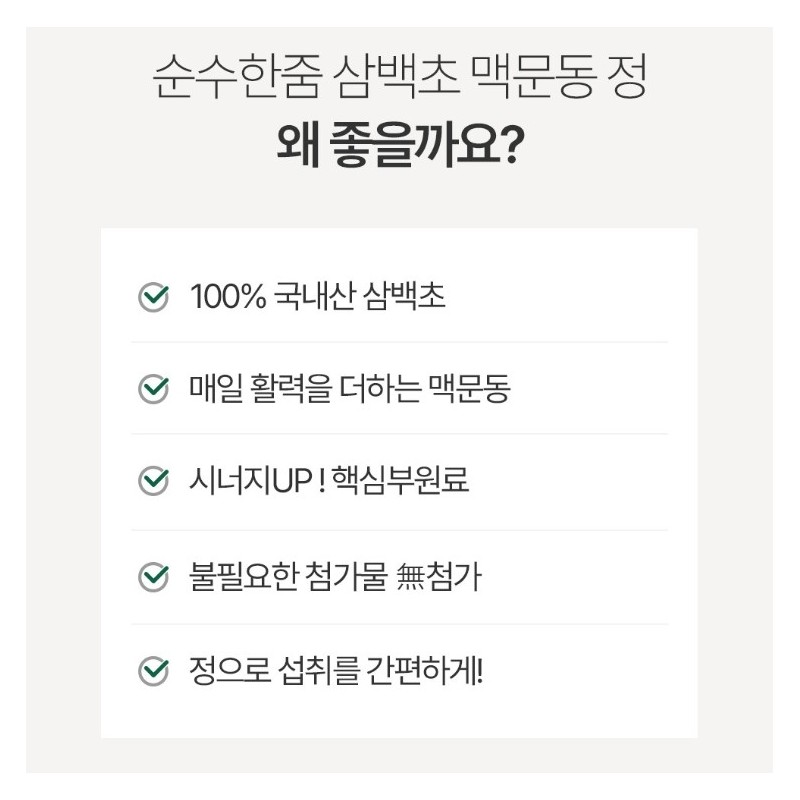This screenshot has width=800, height=800.
Task: Click the checkmark icon beside 100% 국내산 삼백초
Action: point(154,296)
